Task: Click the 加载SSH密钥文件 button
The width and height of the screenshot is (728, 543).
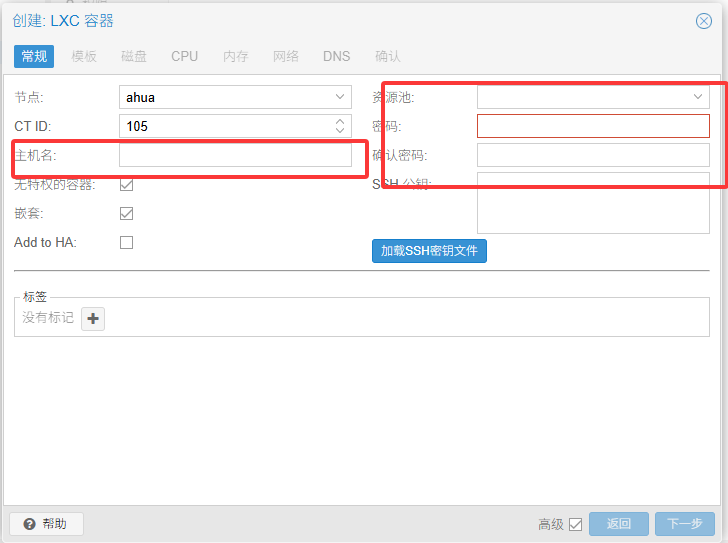Action: pyautogui.click(x=429, y=250)
